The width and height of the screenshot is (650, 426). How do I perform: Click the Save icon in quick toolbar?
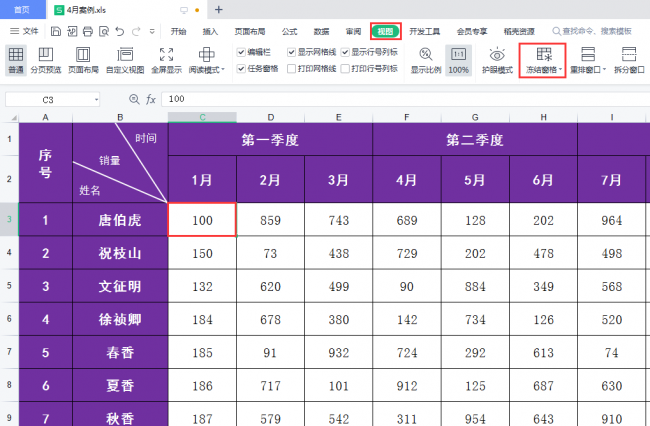click(x=56, y=31)
